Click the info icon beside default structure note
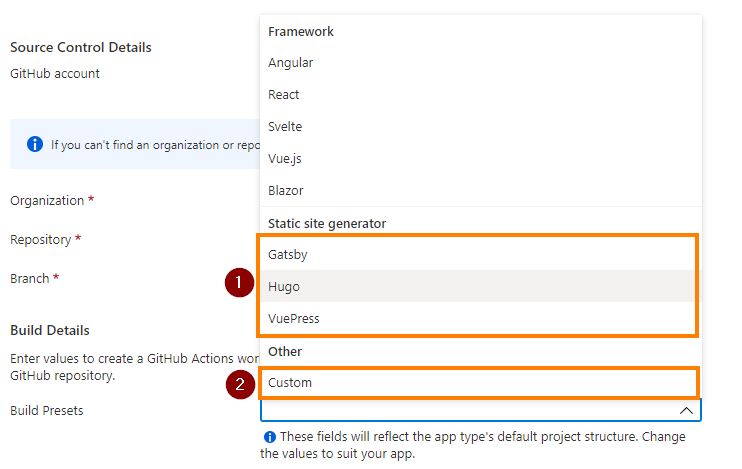742x469 pixels. pos(269,437)
